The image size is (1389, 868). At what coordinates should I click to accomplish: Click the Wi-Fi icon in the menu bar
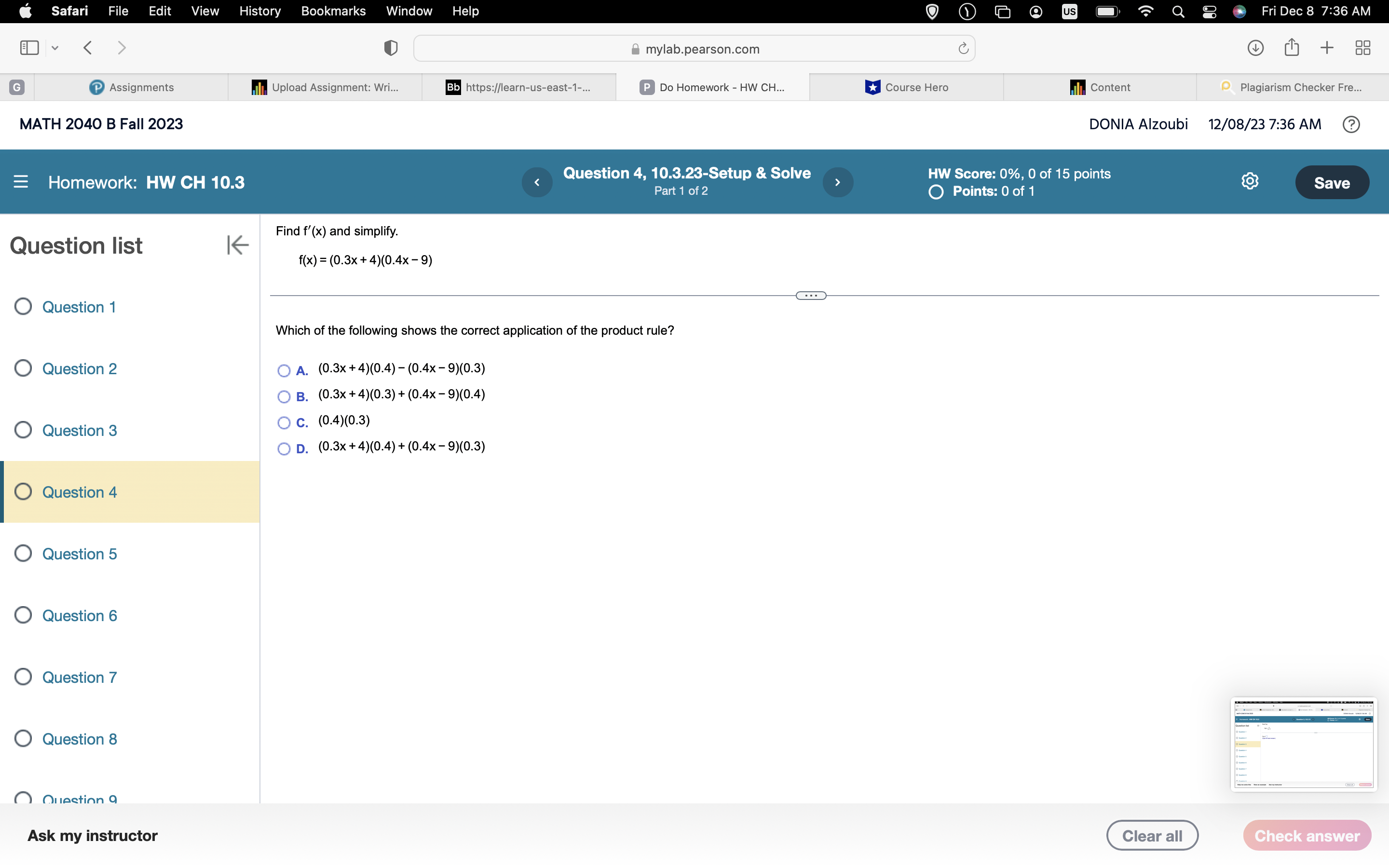(x=1145, y=11)
